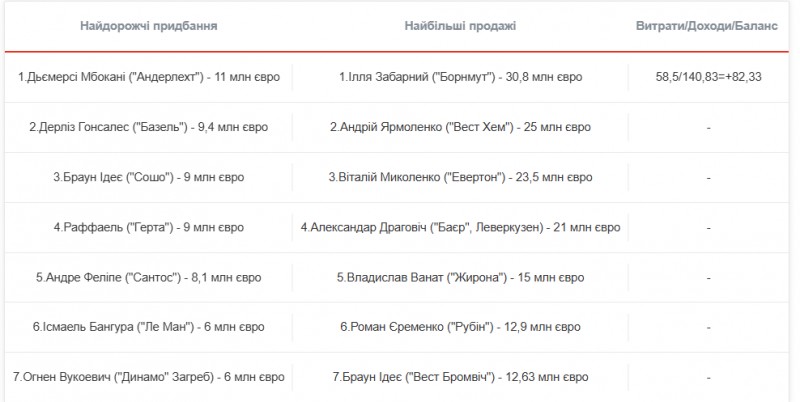The width and height of the screenshot is (800, 402).
Task: Select the Дьємерсі Мбокані "Андерлехт" cell
Action: pyautogui.click(x=149, y=77)
